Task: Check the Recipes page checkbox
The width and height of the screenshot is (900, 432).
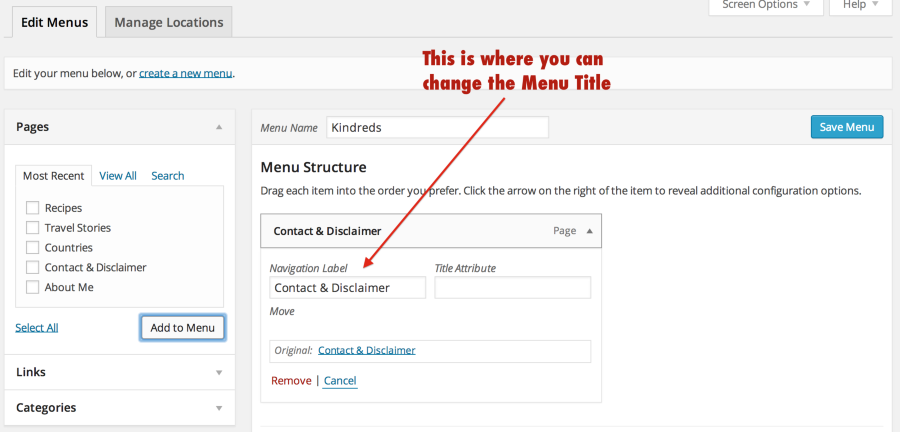Action: pyautogui.click(x=33, y=208)
